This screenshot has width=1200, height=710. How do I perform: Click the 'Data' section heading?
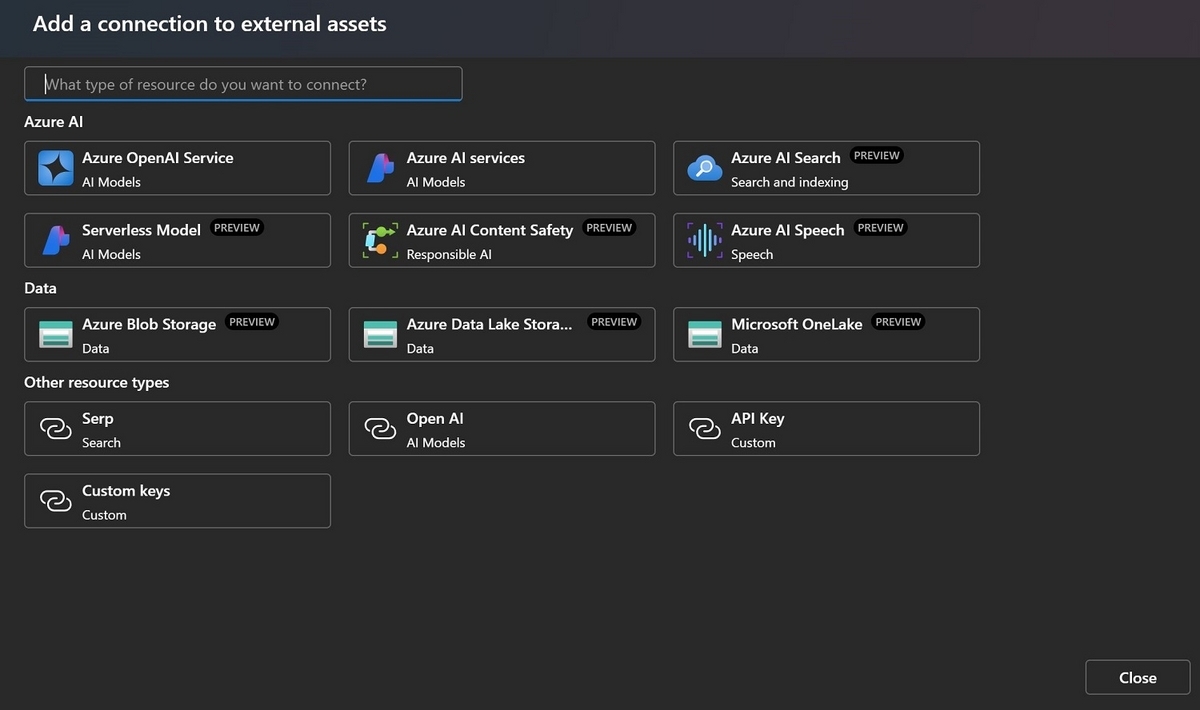40,288
